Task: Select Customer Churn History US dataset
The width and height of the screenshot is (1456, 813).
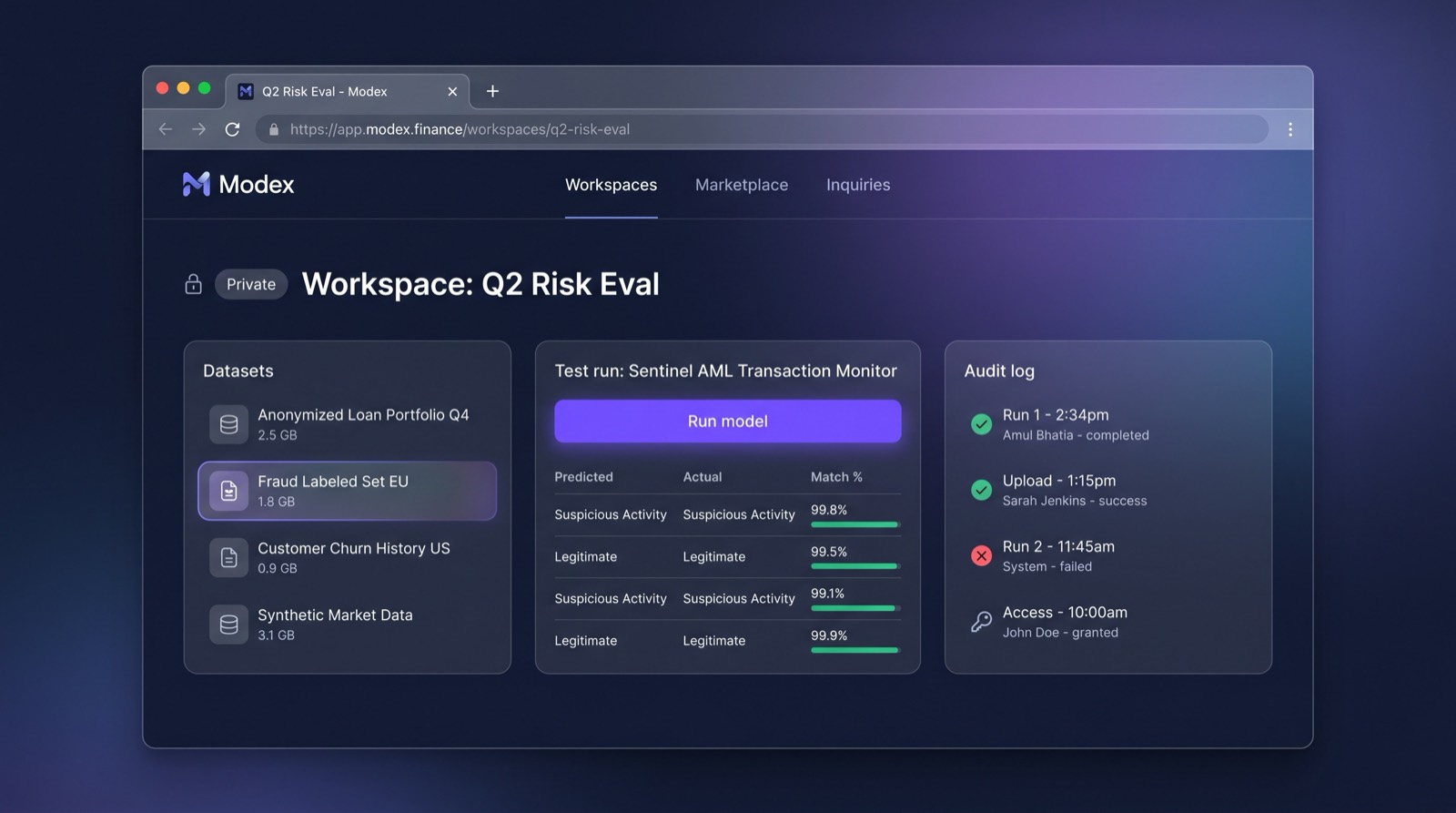Action: [x=348, y=557]
